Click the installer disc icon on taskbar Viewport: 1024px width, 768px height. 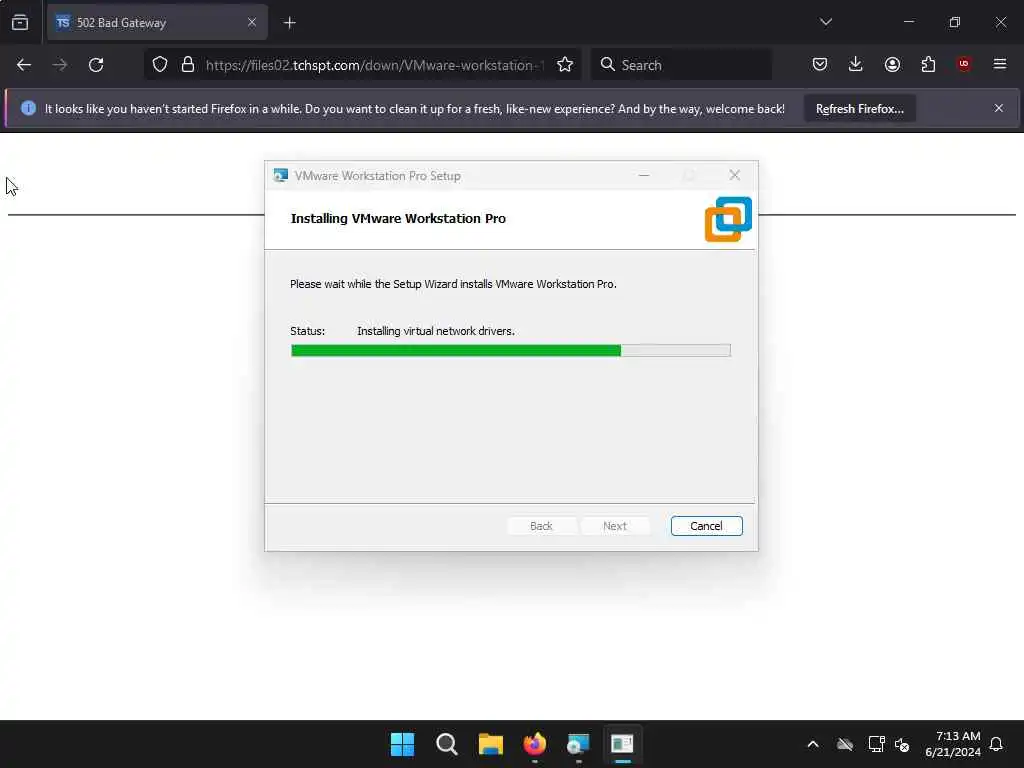pos(579,744)
